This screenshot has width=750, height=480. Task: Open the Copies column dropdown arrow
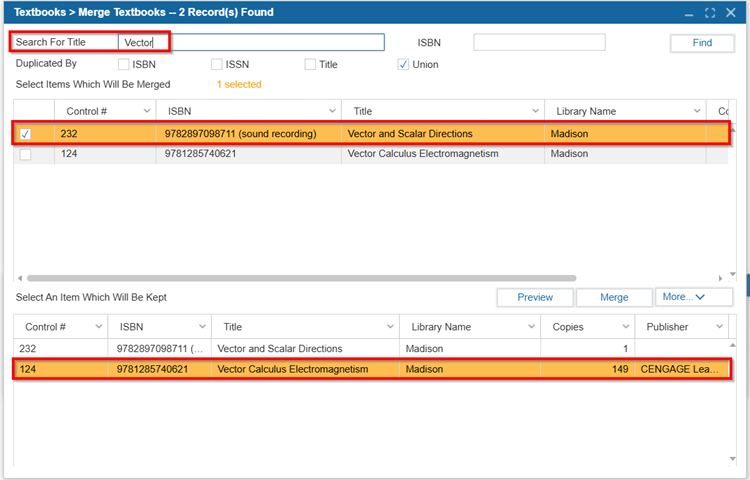click(625, 327)
